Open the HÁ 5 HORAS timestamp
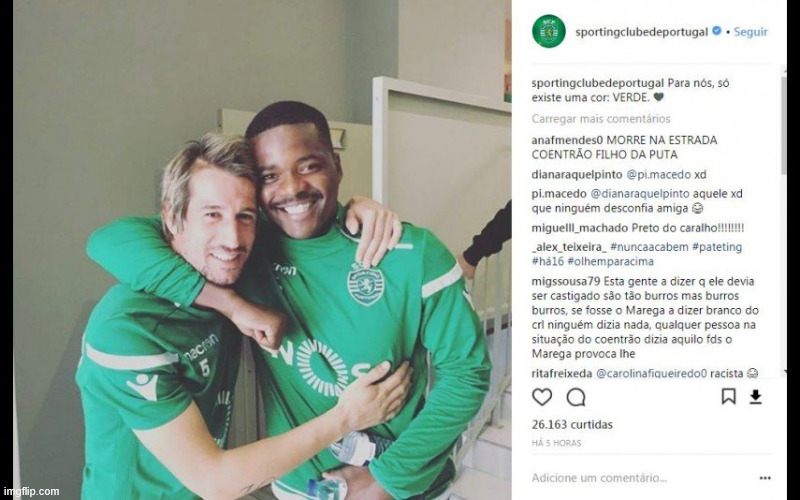The image size is (800, 500). coord(556,443)
